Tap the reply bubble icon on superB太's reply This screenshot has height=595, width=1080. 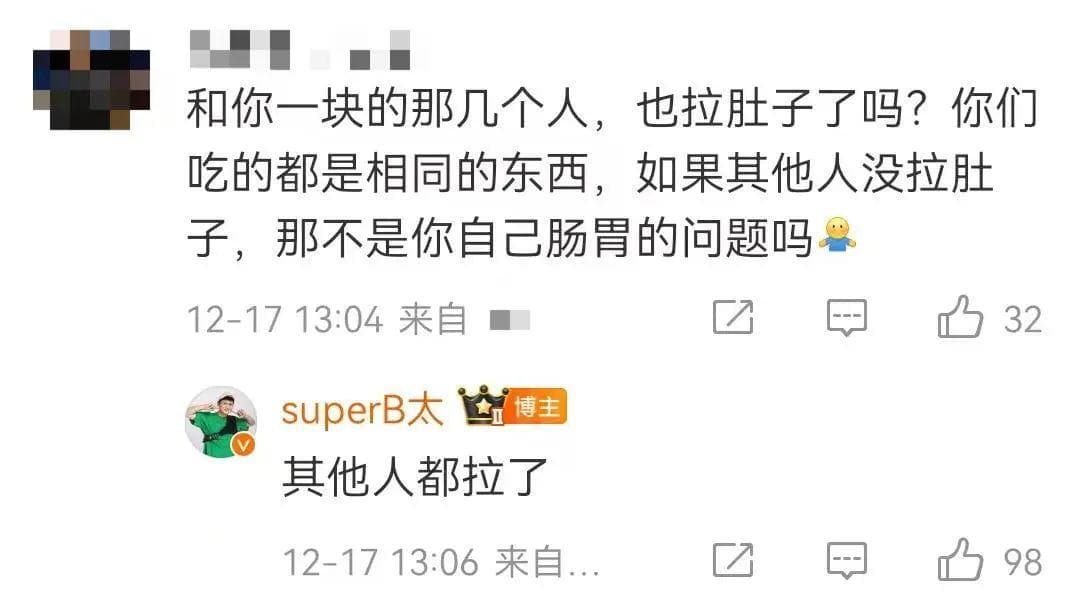[x=847, y=561]
